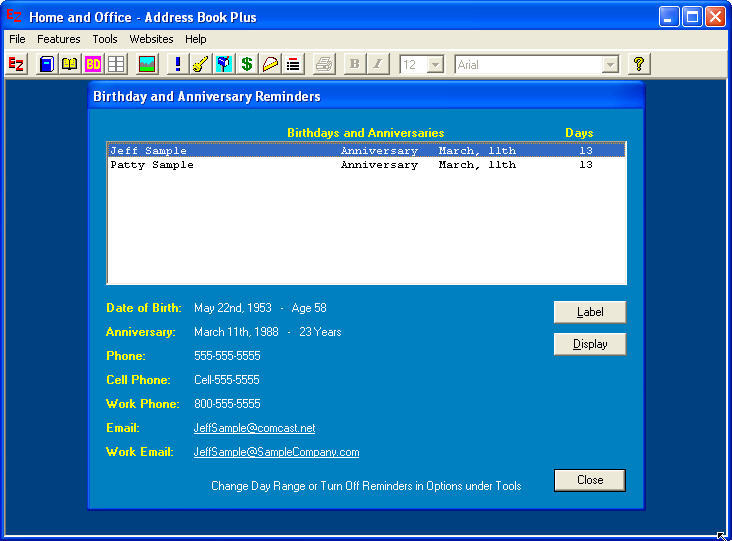
Task: Open the BD birthday reminders icon
Action: point(93,64)
